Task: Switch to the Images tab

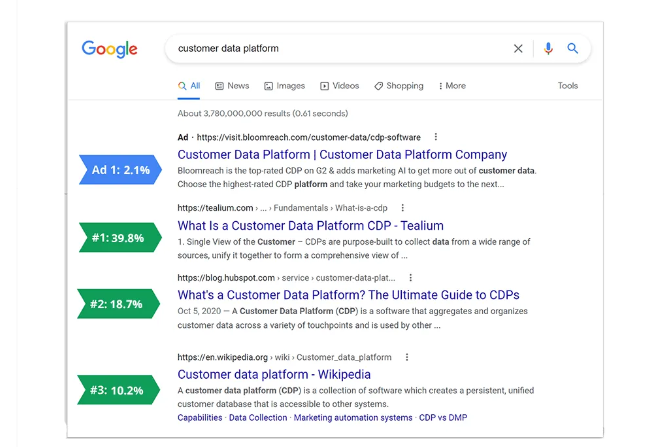Action: [285, 86]
